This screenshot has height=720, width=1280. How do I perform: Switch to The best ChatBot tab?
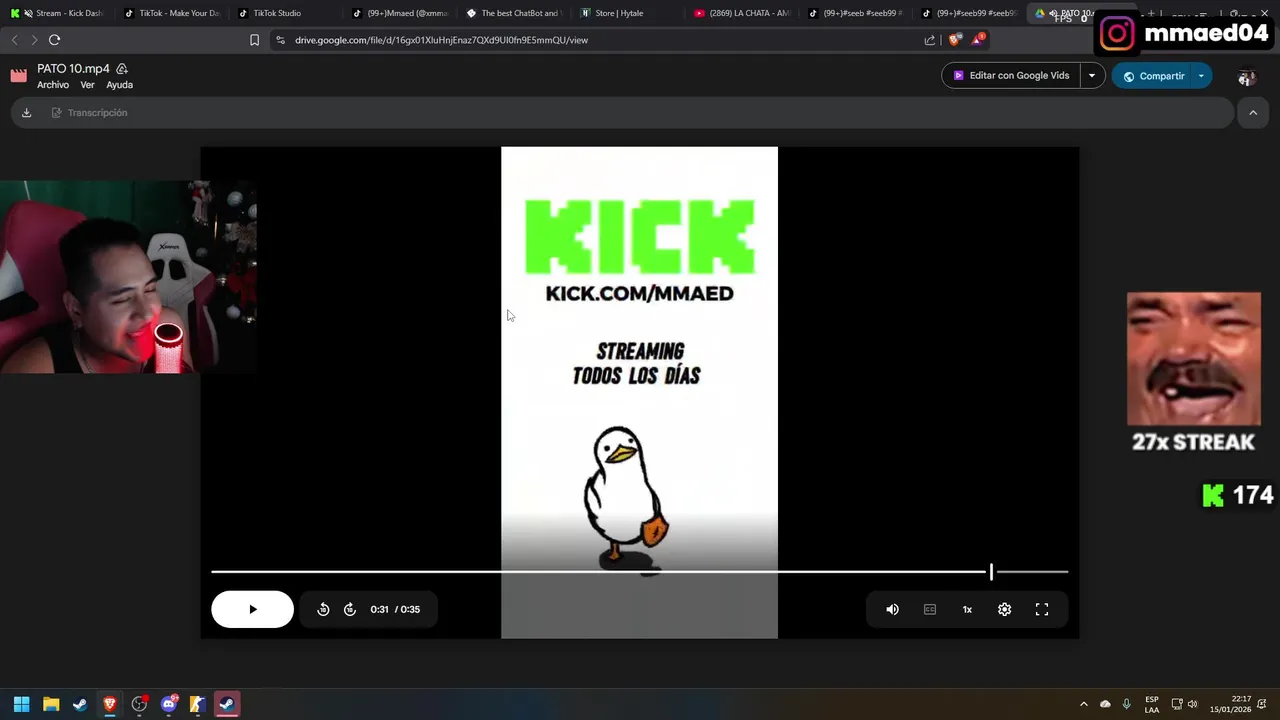tap(514, 13)
